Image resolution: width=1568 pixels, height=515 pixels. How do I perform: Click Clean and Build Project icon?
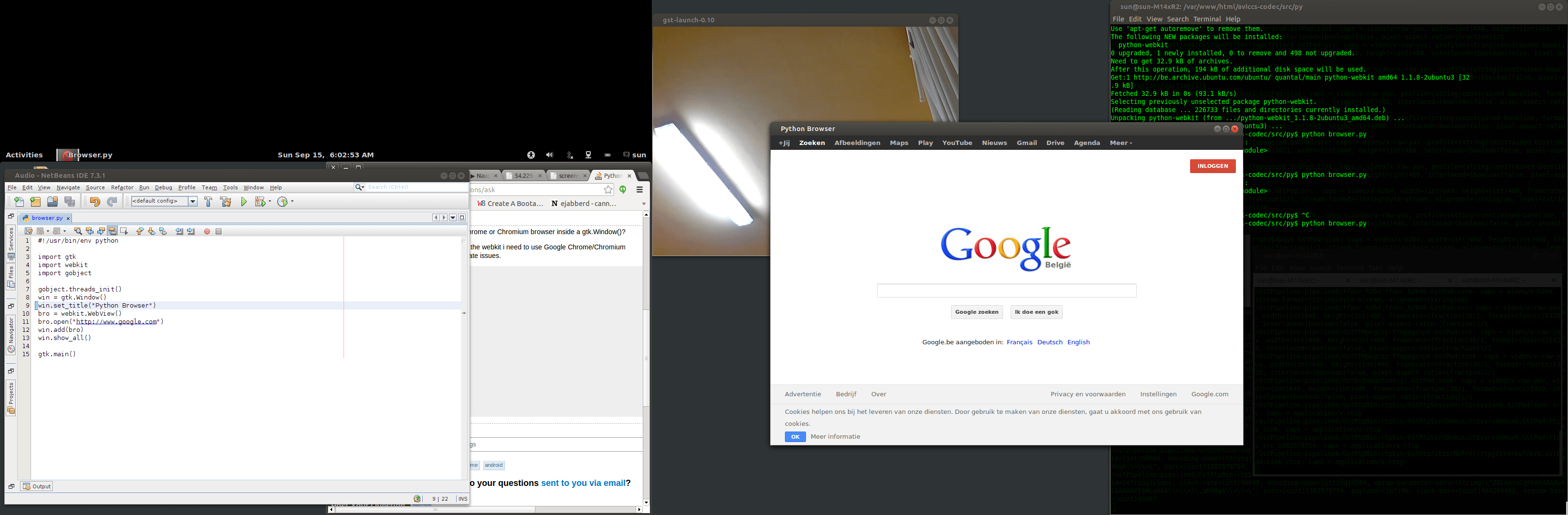coord(226,202)
